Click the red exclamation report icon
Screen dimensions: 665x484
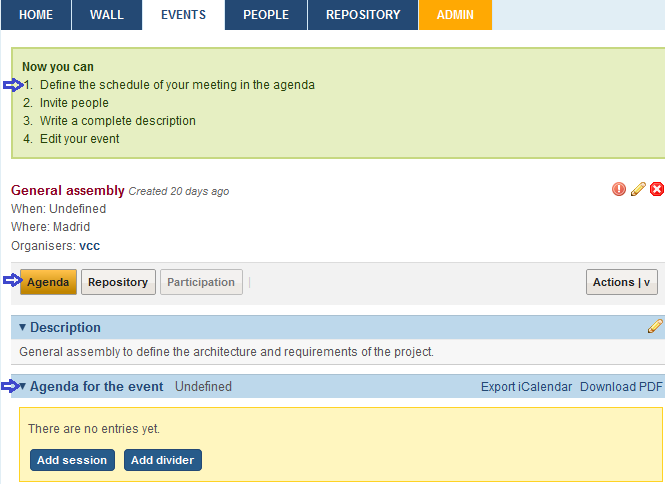pos(619,189)
